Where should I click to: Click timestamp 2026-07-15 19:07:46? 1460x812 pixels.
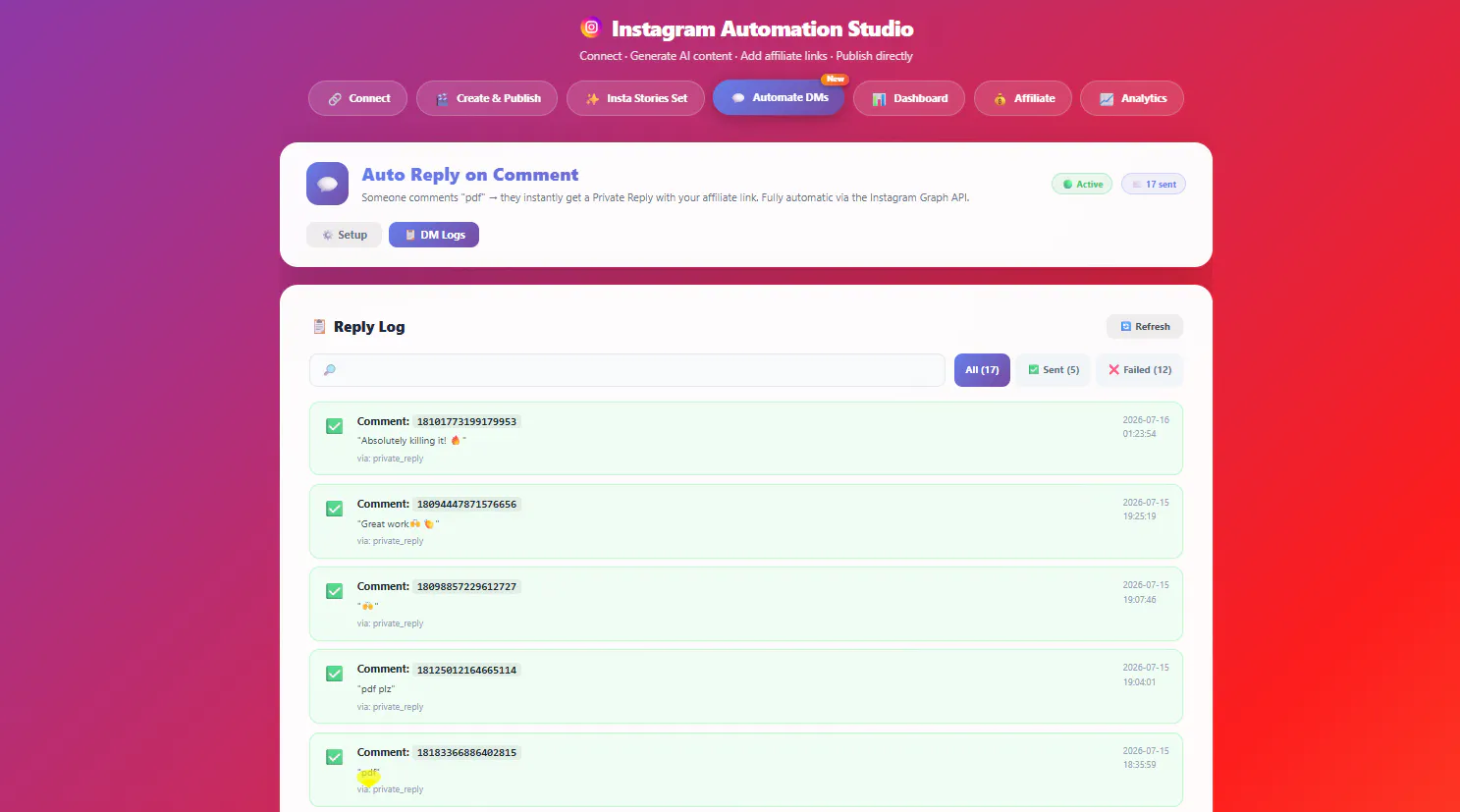[x=1146, y=592]
